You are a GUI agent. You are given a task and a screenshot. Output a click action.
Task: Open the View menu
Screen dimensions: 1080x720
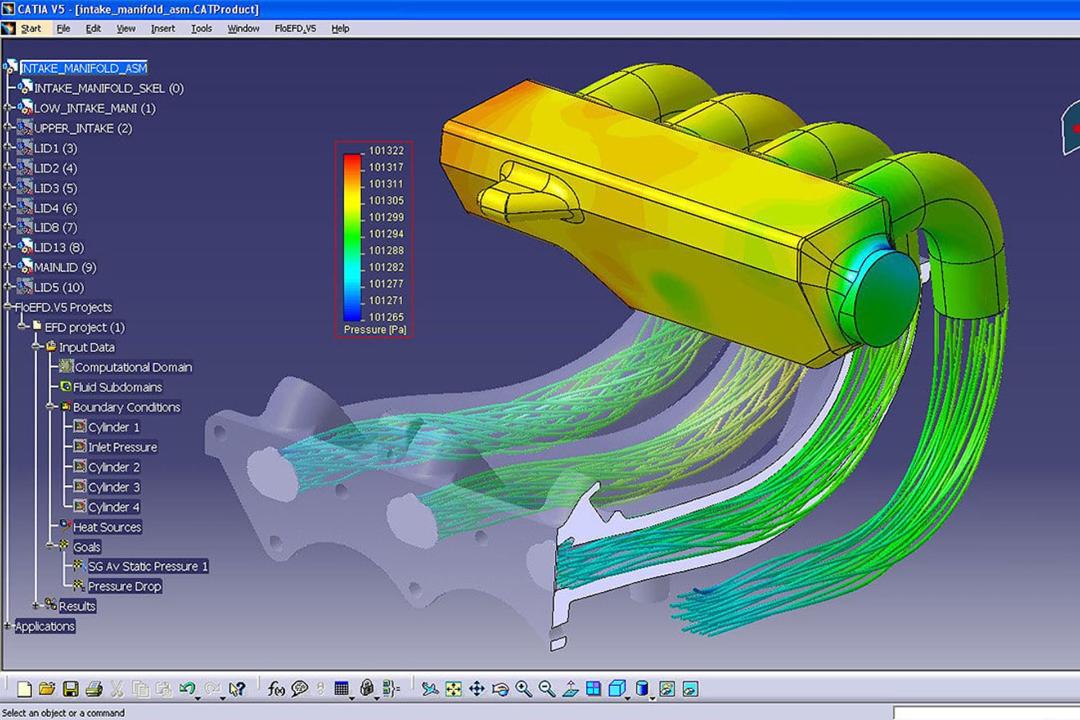point(125,28)
